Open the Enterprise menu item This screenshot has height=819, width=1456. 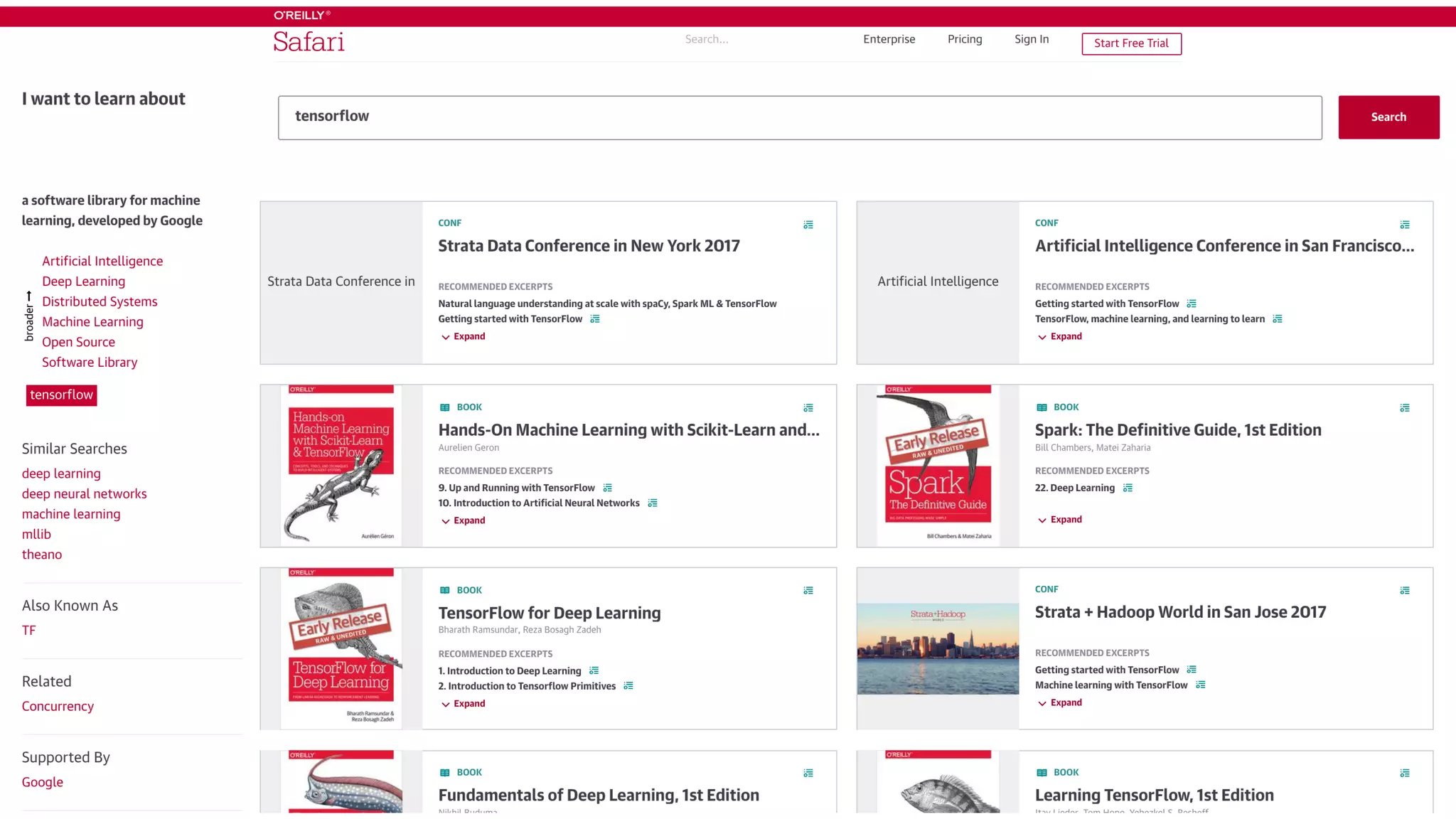(889, 39)
